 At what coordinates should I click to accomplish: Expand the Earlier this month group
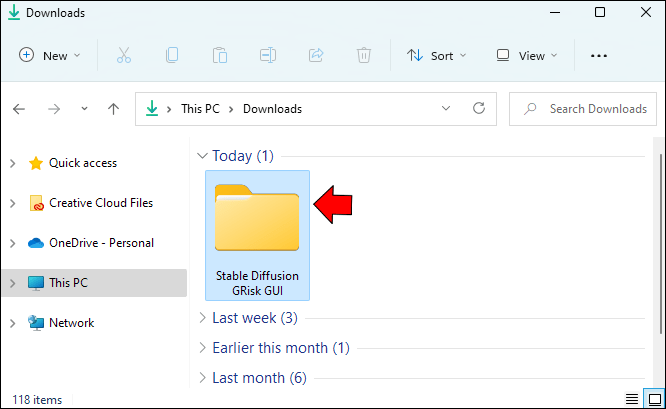tap(203, 347)
